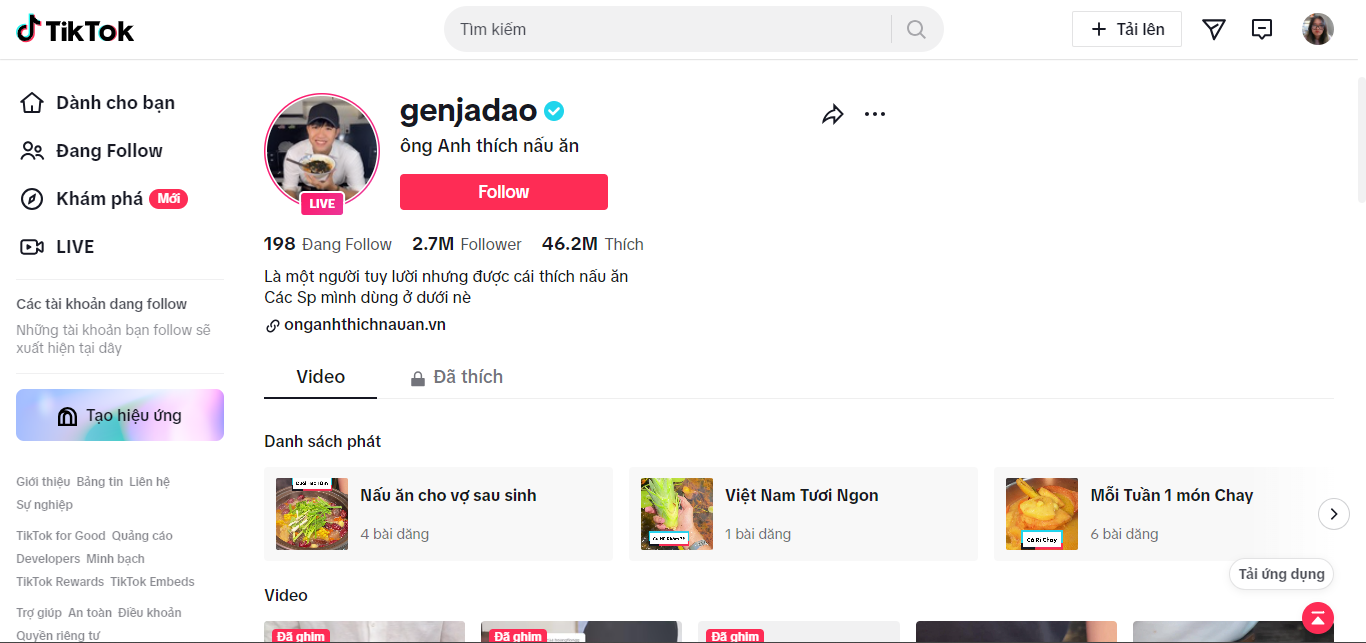This screenshot has height=643, width=1366.
Task: Open the three-dot more options menu
Action: (x=875, y=114)
